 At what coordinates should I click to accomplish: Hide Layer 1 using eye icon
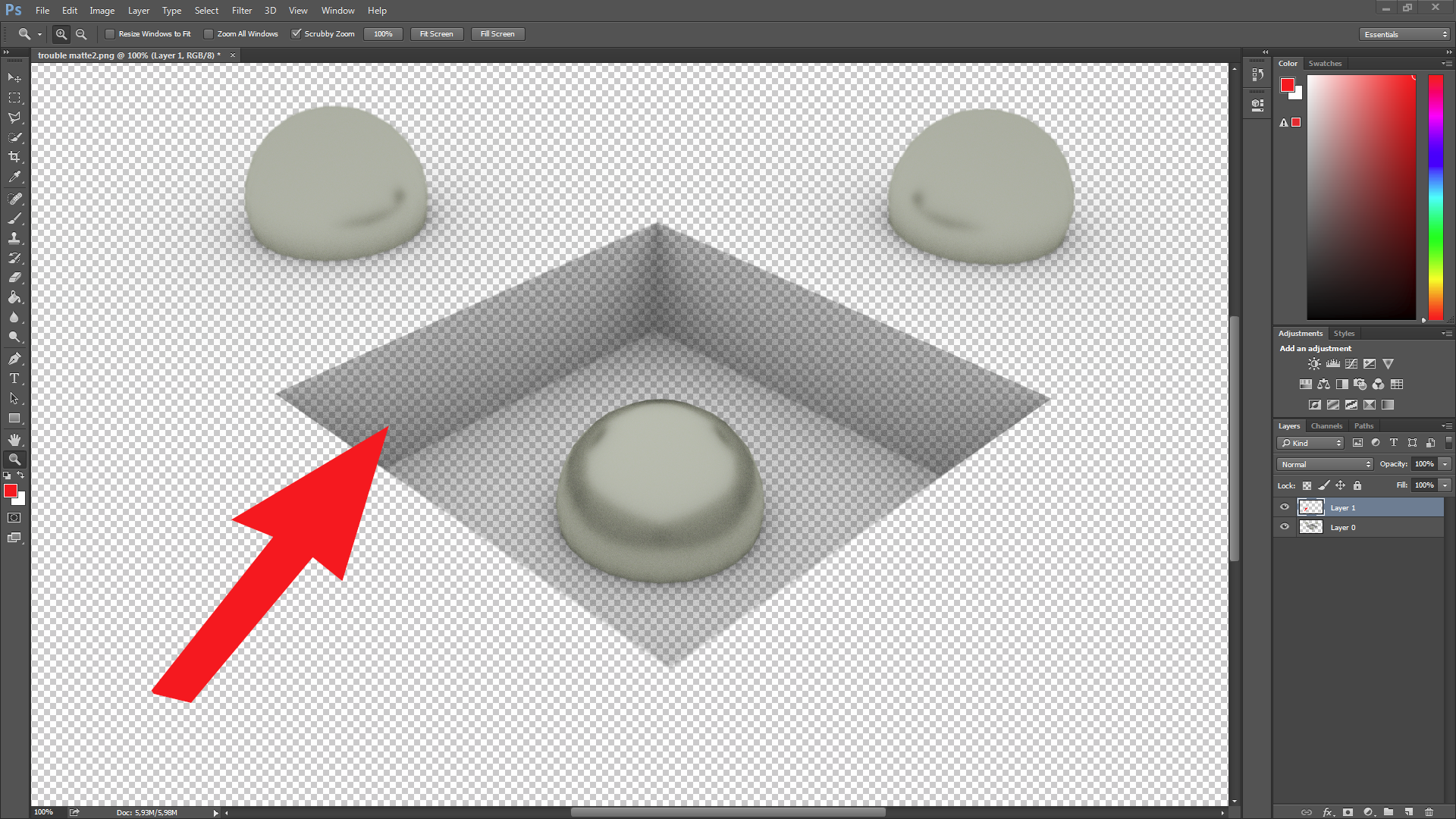(x=1285, y=507)
